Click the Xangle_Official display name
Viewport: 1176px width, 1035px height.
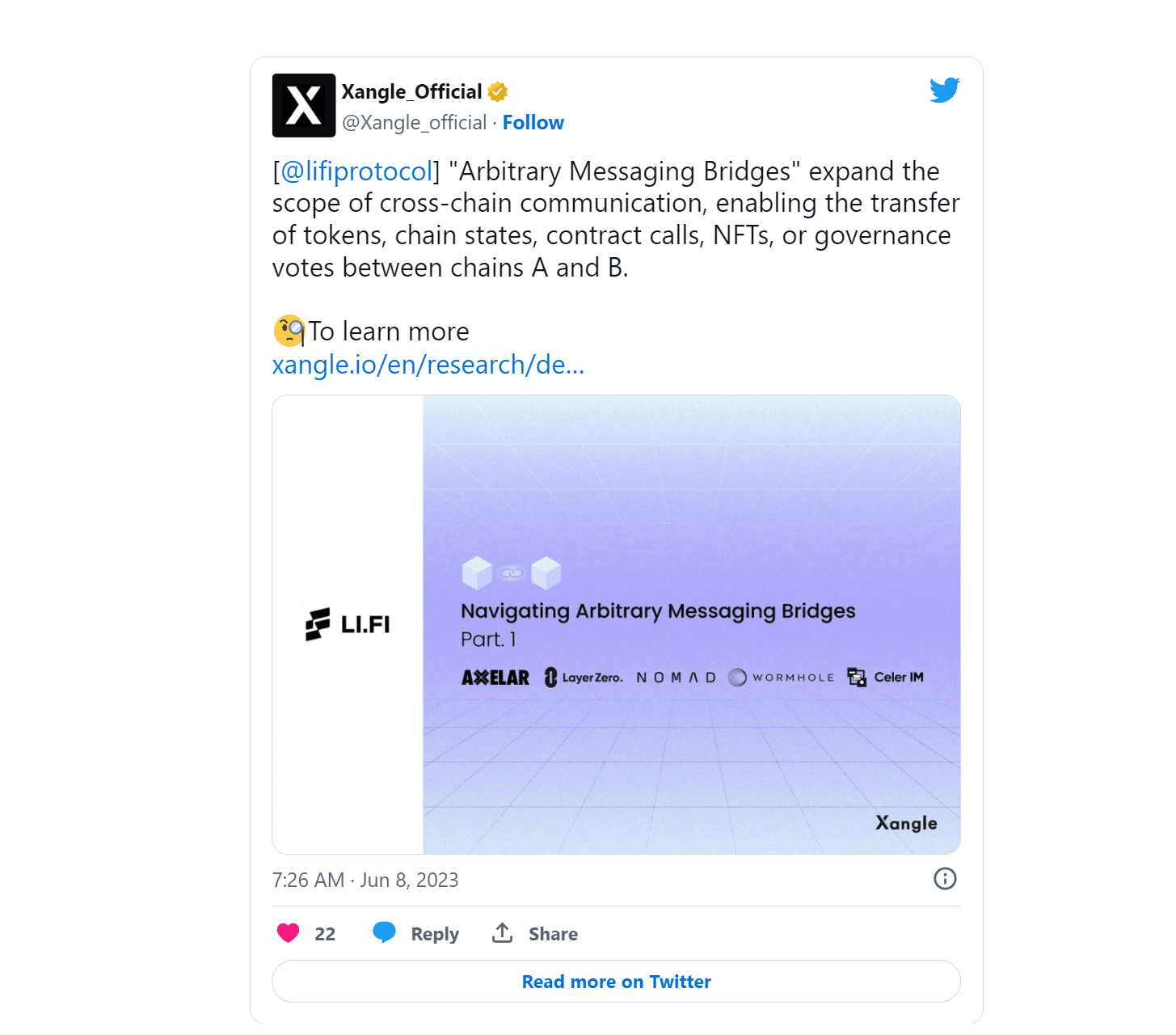(x=411, y=91)
